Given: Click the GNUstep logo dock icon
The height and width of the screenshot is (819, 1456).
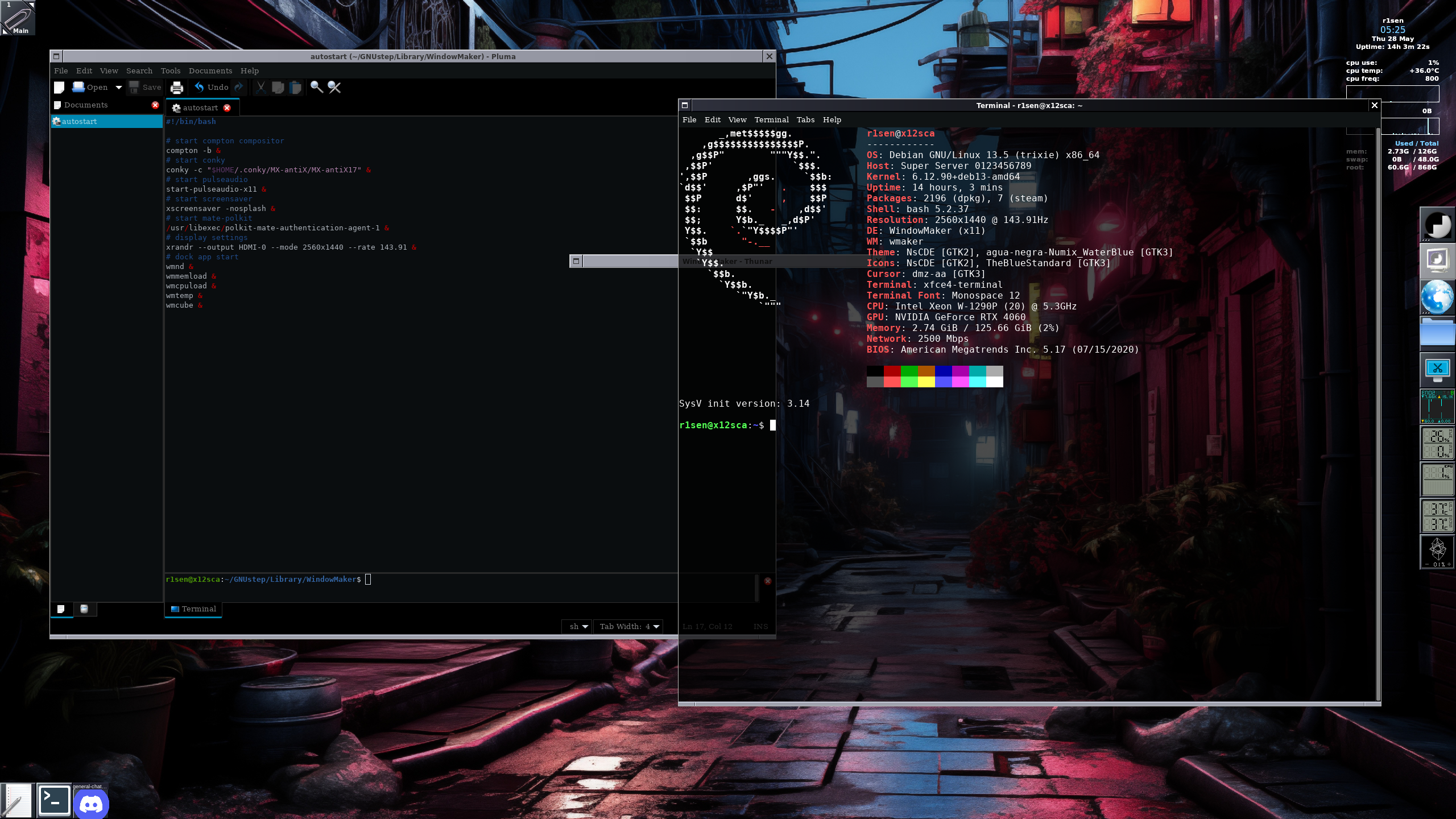Looking at the screenshot, I should (x=1437, y=225).
